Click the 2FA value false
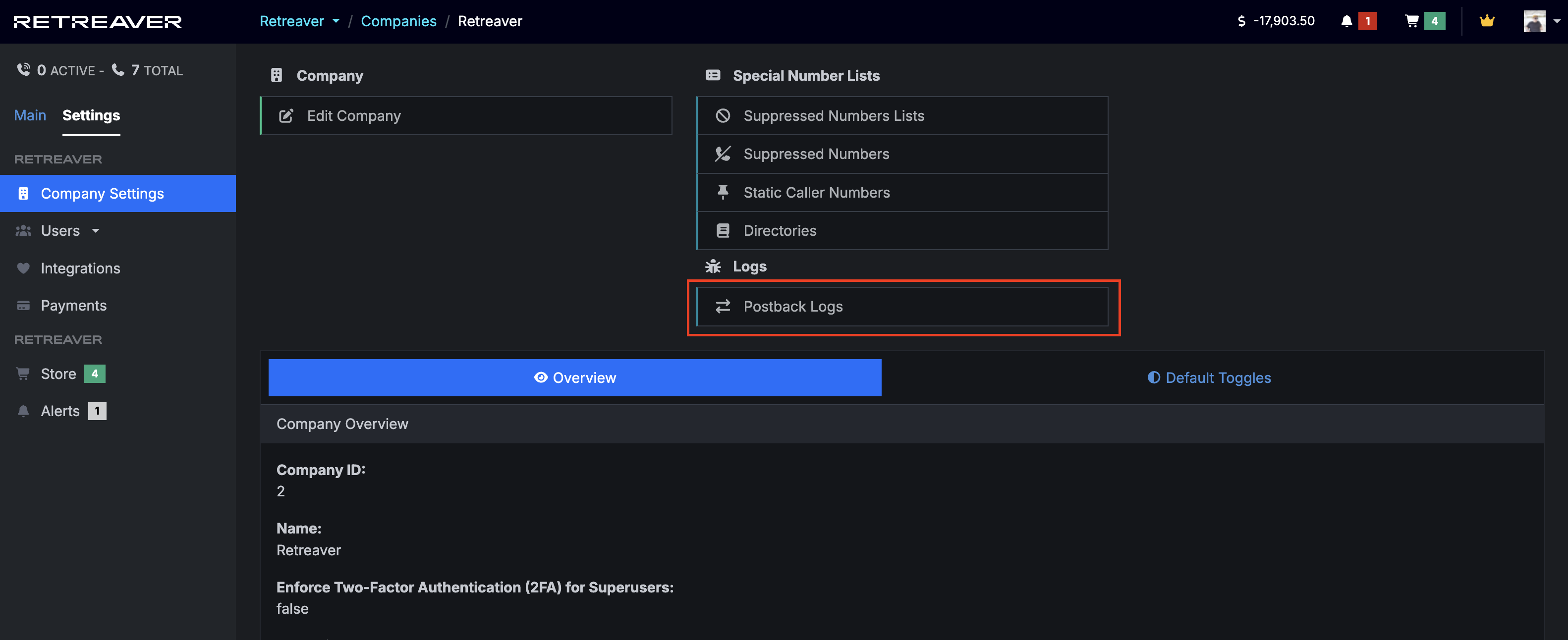 (x=292, y=609)
